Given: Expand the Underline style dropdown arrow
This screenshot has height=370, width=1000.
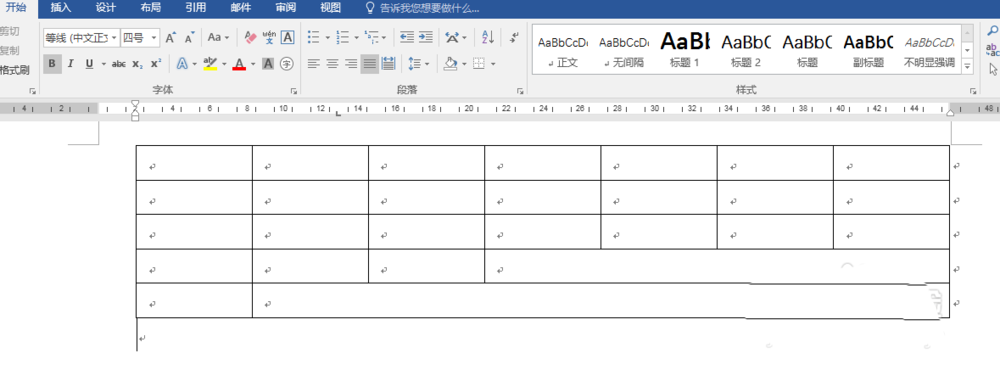Looking at the screenshot, I should click(103, 64).
